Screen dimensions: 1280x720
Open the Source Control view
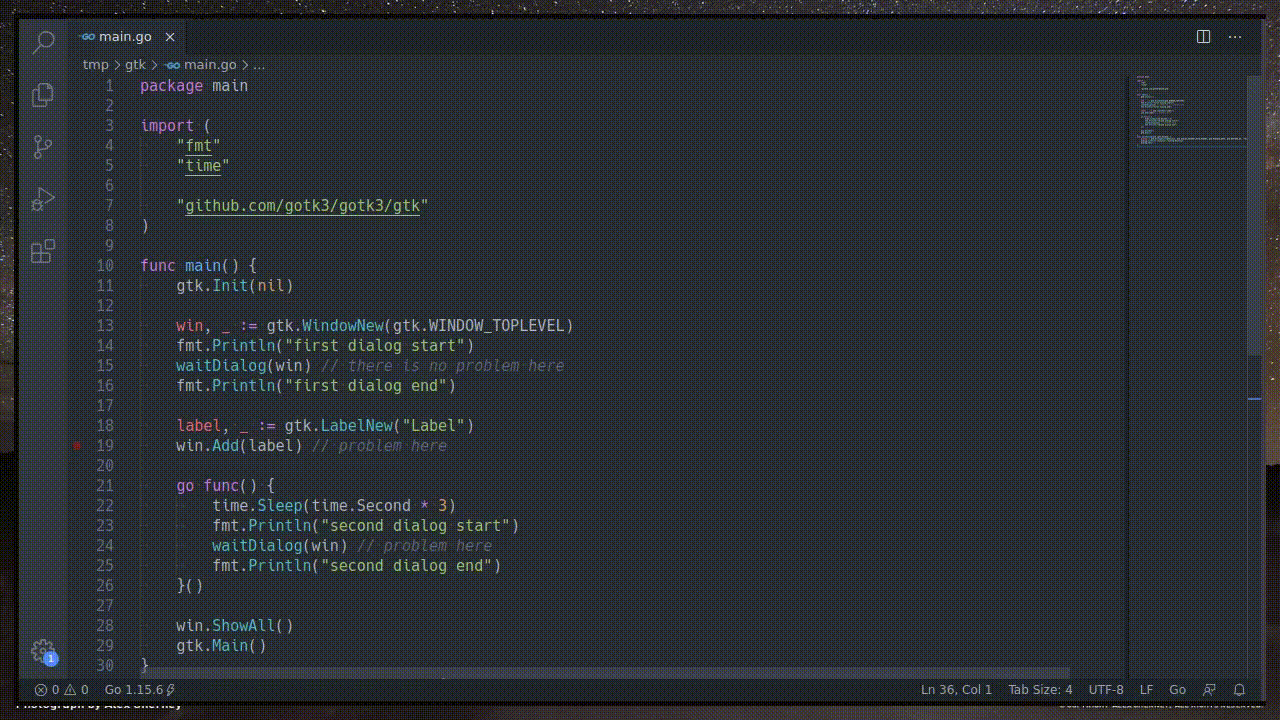click(x=43, y=147)
